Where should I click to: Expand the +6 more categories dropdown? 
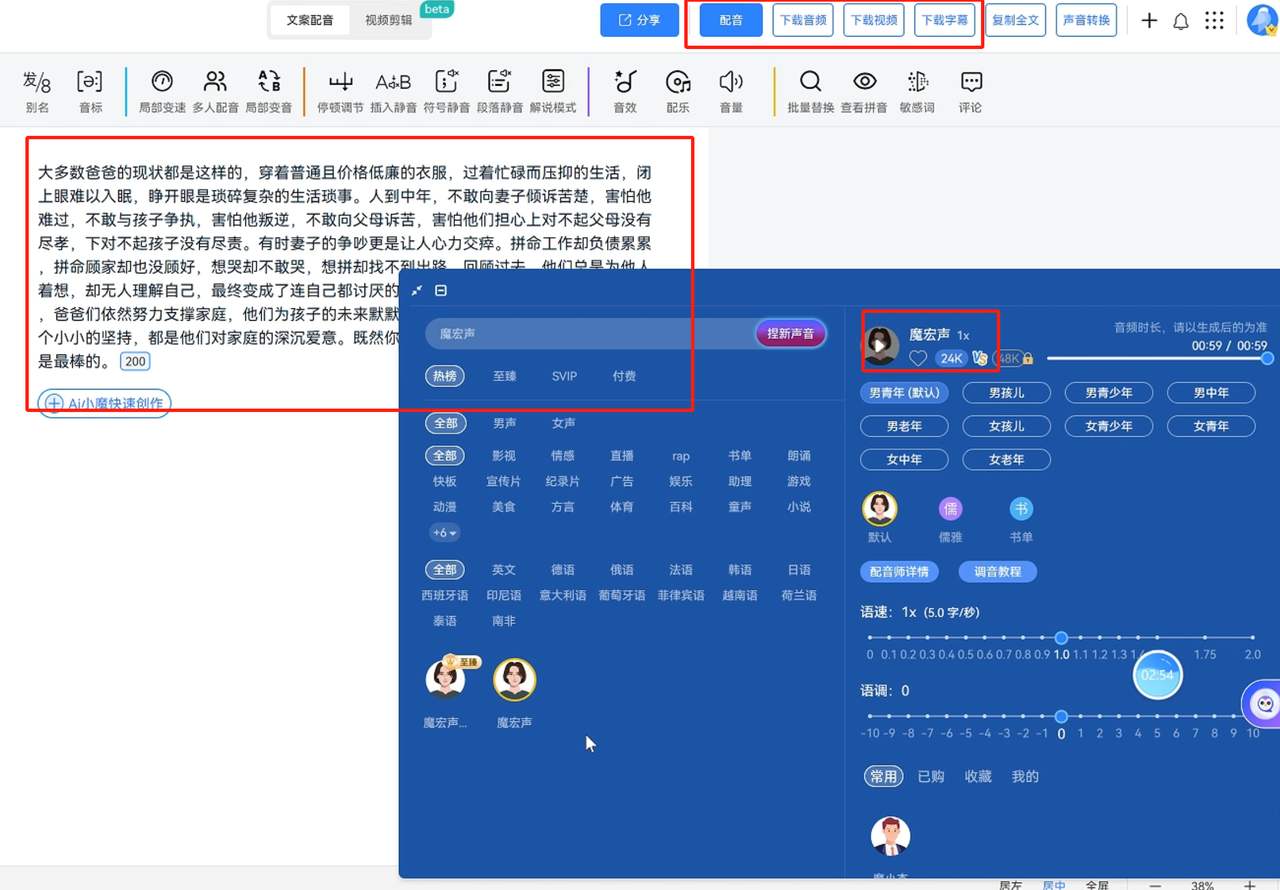444,533
